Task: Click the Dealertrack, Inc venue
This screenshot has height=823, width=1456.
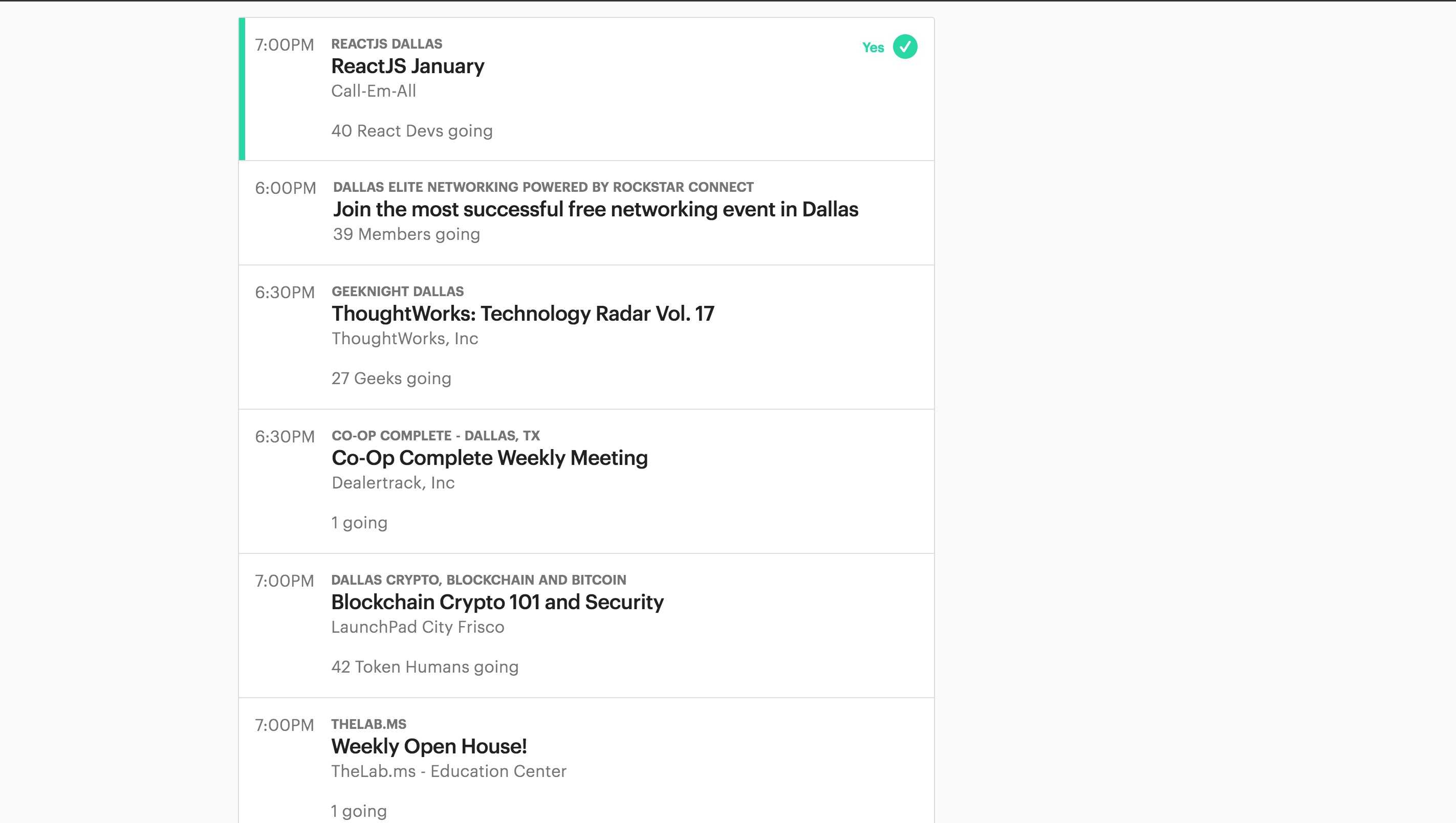Action: [393, 483]
